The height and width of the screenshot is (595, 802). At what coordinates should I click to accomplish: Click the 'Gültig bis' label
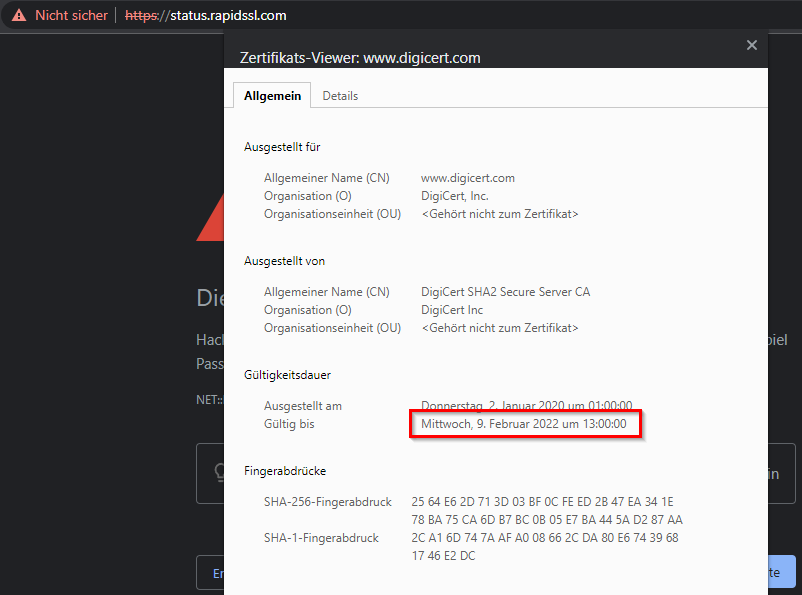(x=289, y=424)
